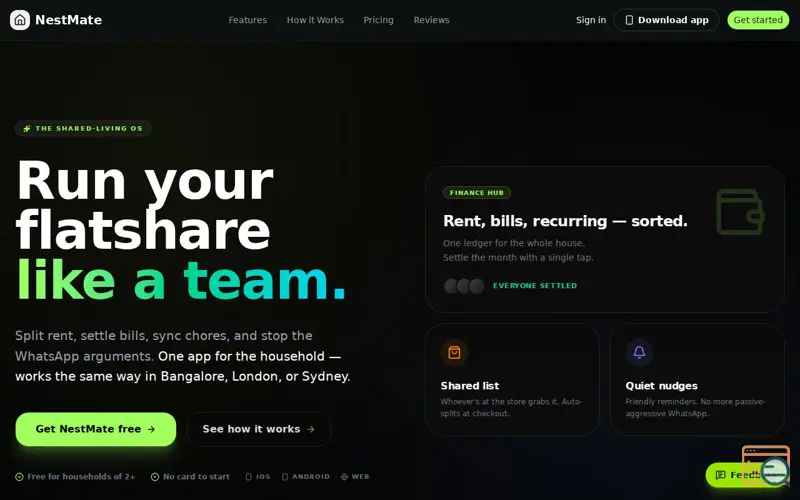Open the Feedback button
This screenshot has width=800, height=500.
746,475
